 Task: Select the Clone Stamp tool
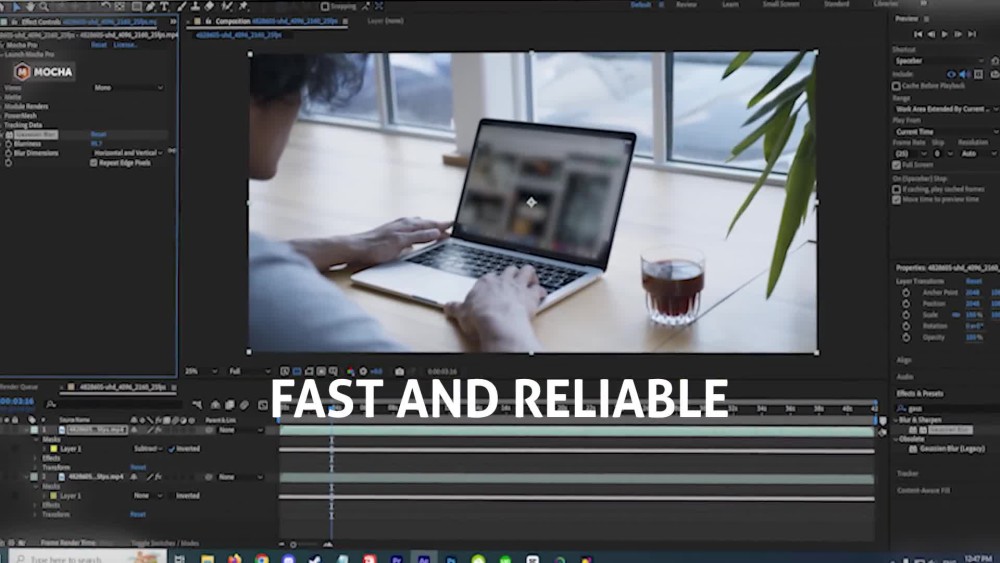click(x=195, y=6)
